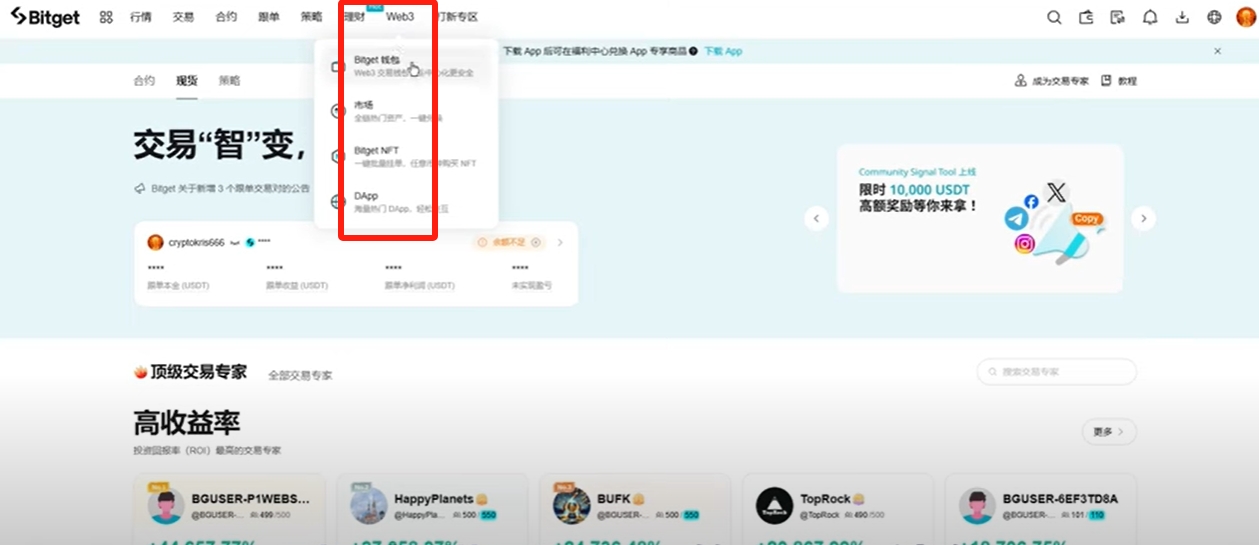
Task: Click 成为交易专家 link
Action: click(1060, 81)
